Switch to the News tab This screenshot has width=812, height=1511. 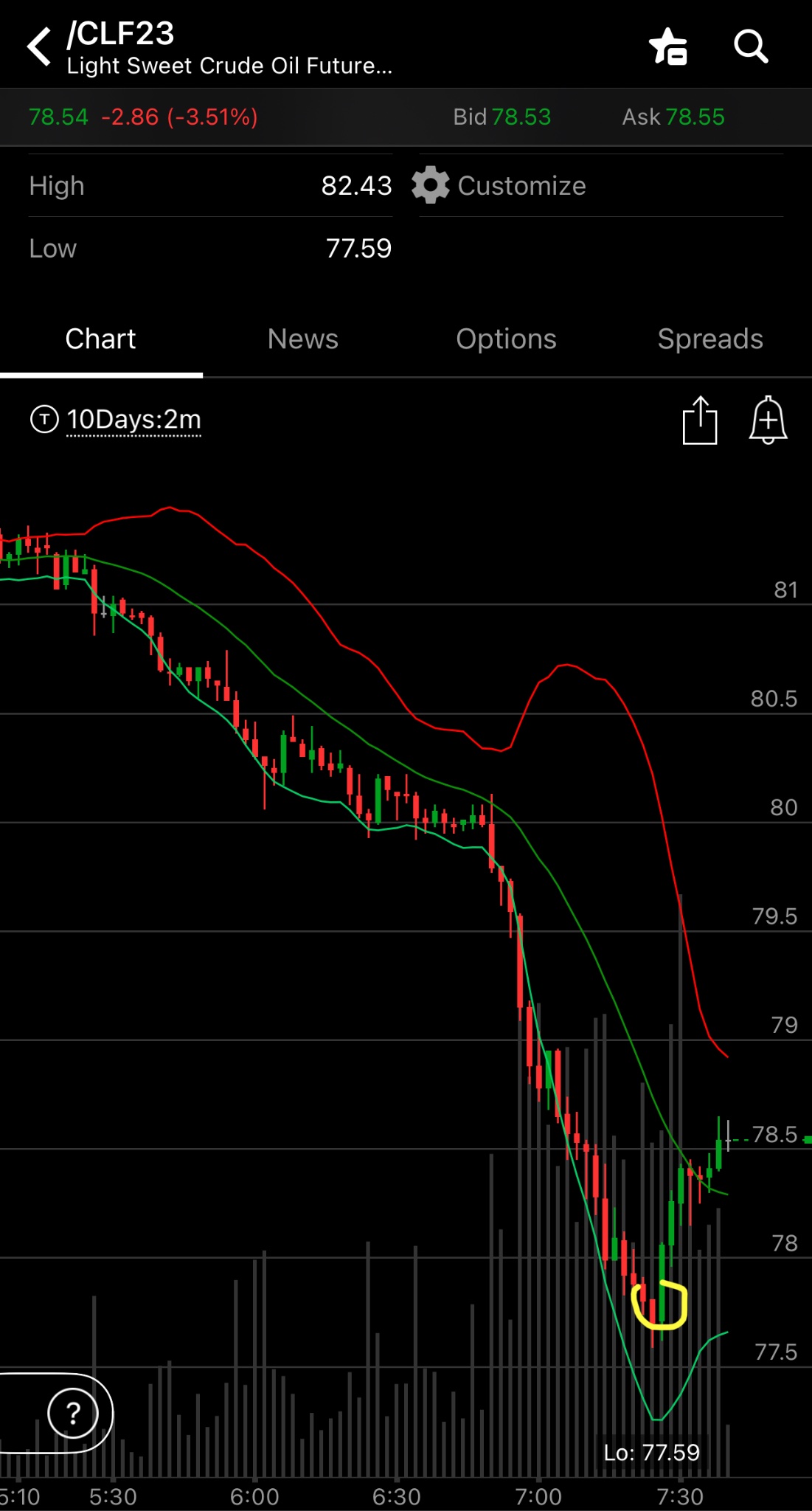coord(303,339)
